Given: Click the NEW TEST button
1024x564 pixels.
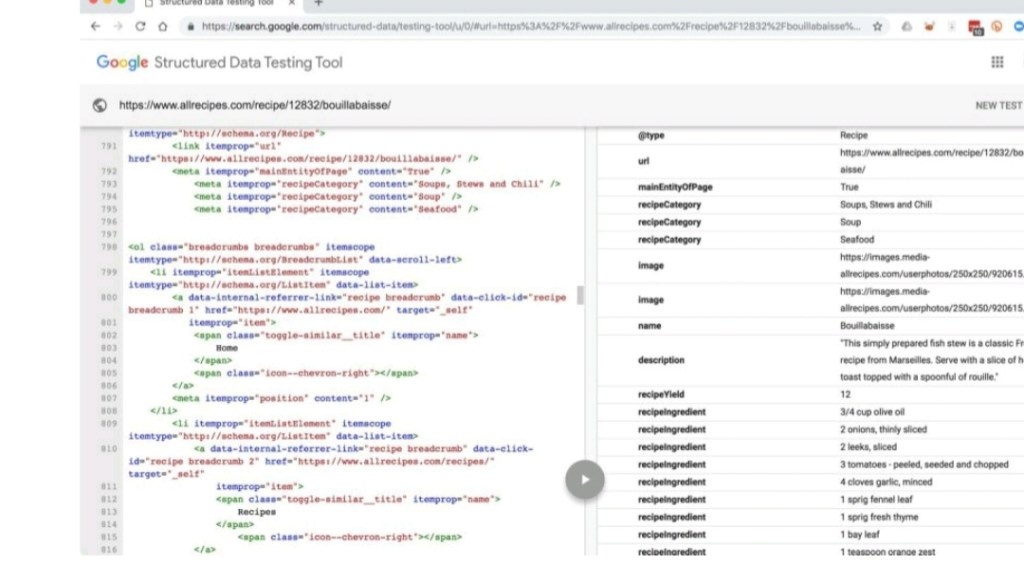Looking at the screenshot, I should click(x=998, y=105).
